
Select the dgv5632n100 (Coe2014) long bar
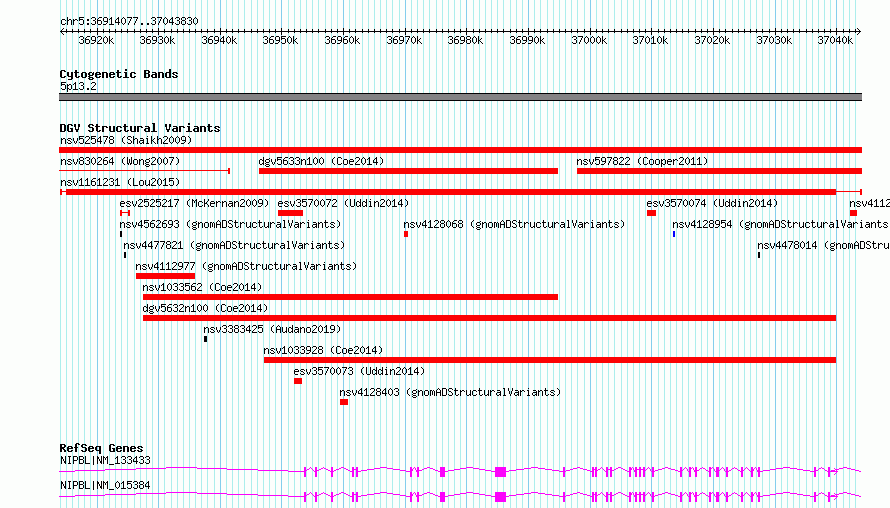tap(489, 318)
